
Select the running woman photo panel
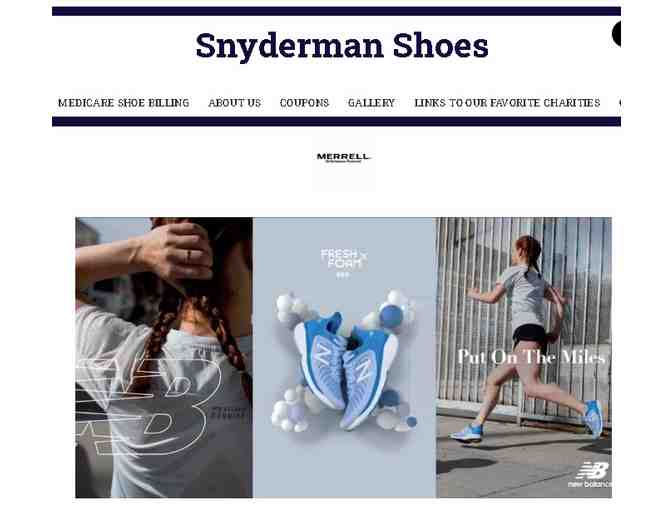(524, 357)
